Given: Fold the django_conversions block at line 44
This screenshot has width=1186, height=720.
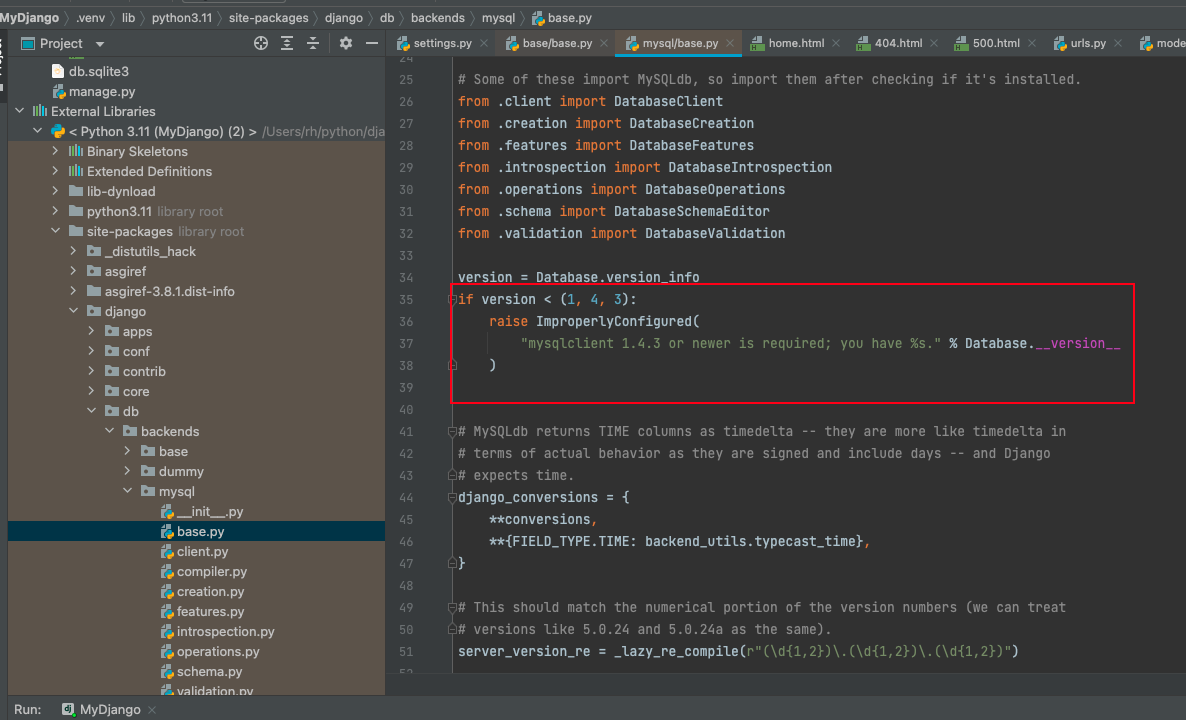Looking at the screenshot, I should [x=452, y=498].
